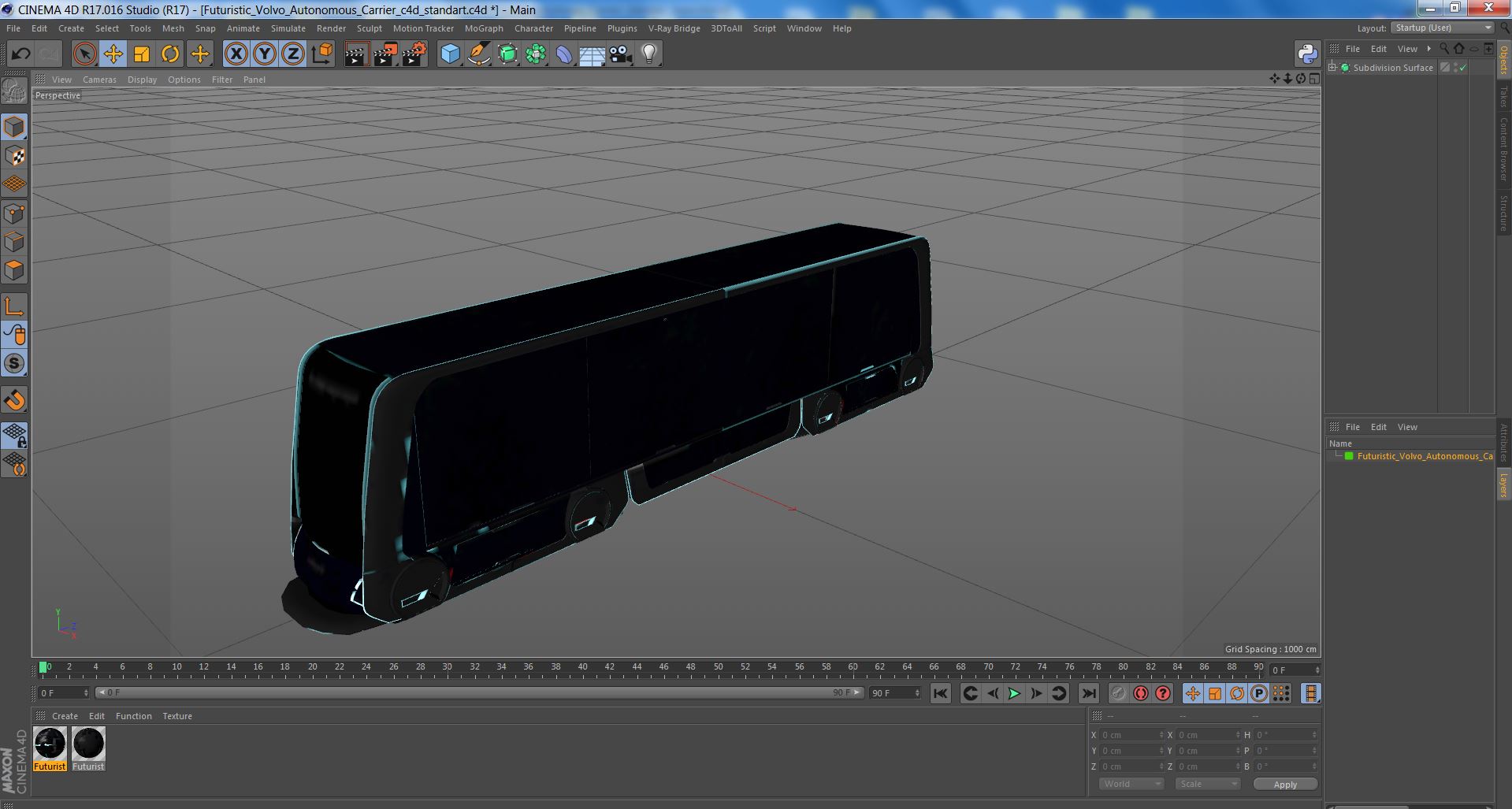Switch coordinate system icon
This screenshot has height=809, width=1512.
pyautogui.click(x=322, y=54)
